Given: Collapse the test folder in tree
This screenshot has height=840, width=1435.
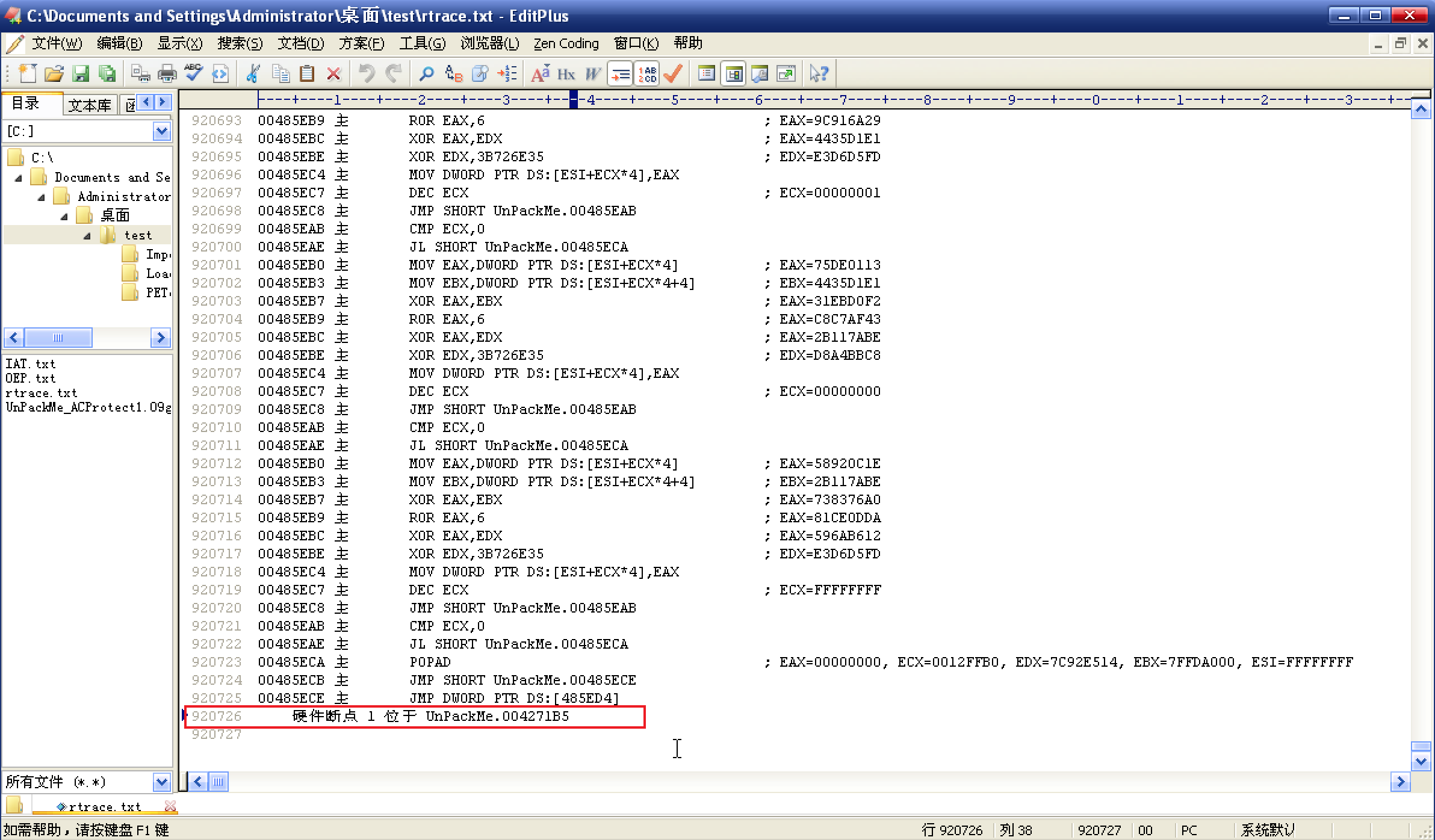Looking at the screenshot, I should pyautogui.click(x=87, y=236).
